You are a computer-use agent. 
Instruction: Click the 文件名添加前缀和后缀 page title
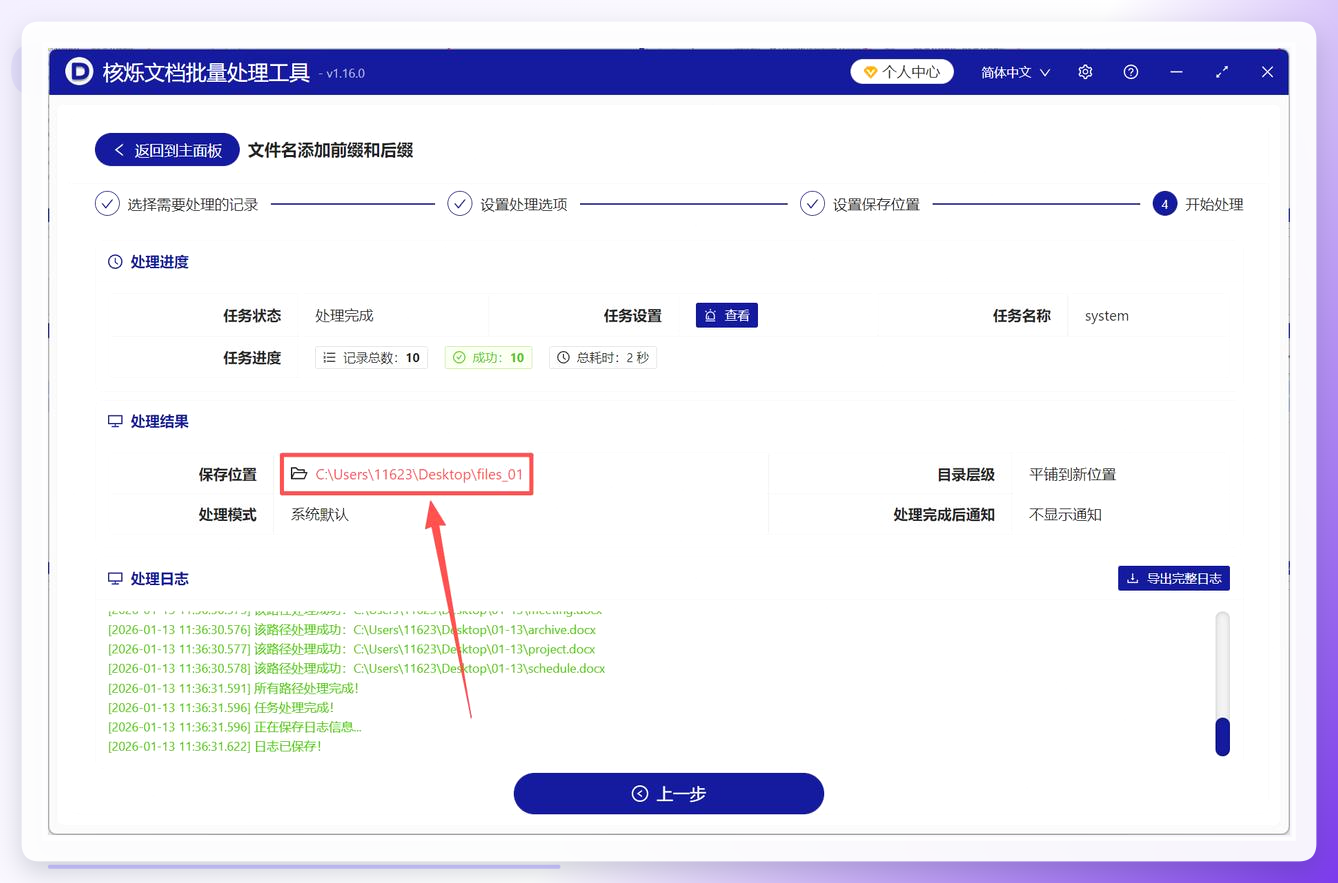[330, 150]
